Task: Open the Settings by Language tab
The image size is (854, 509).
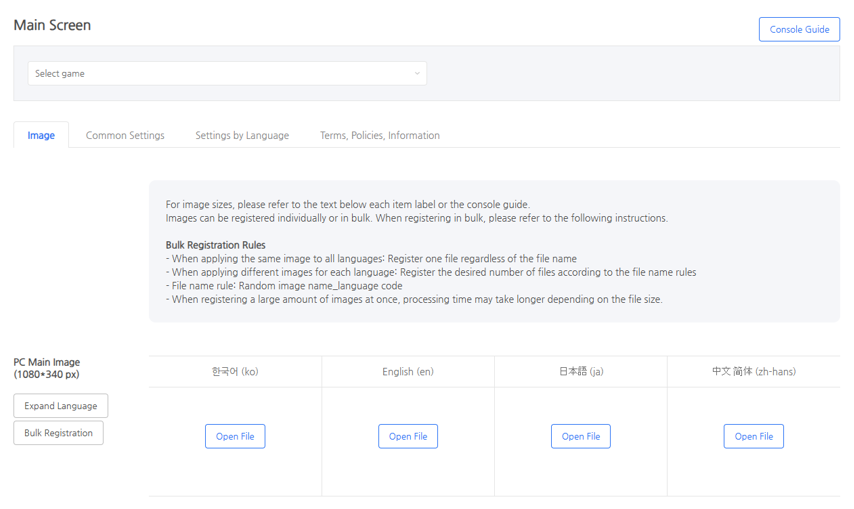Action: (242, 135)
